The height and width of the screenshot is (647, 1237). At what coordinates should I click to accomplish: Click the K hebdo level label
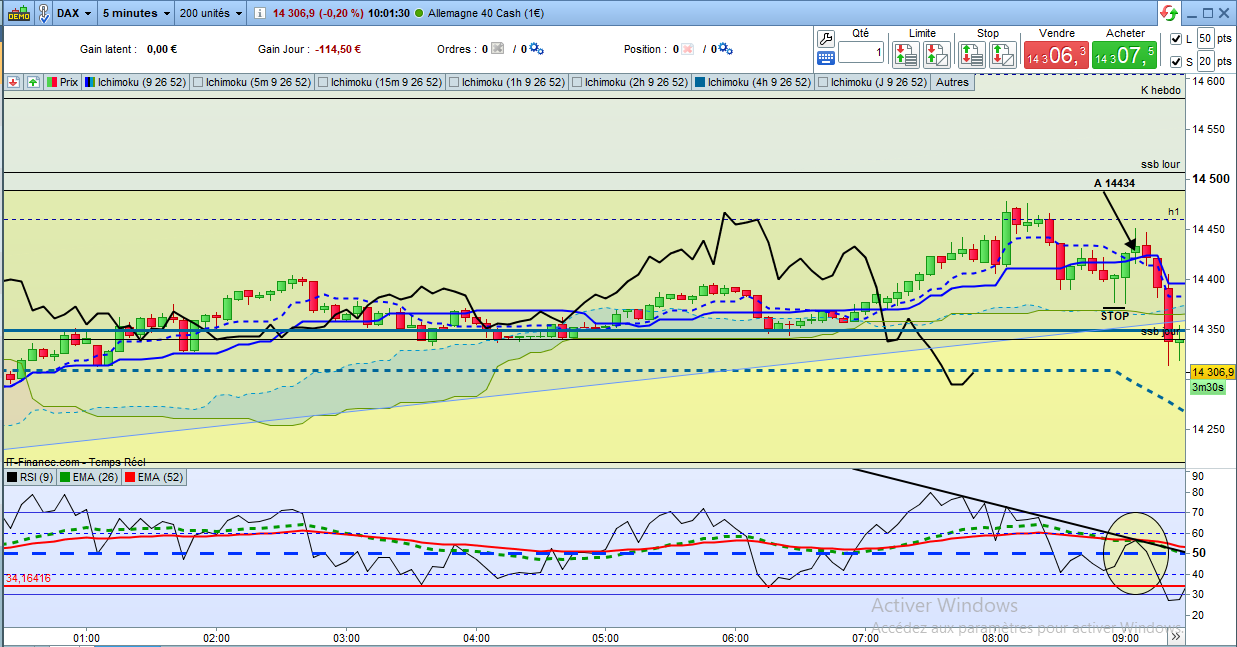(x=1161, y=90)
